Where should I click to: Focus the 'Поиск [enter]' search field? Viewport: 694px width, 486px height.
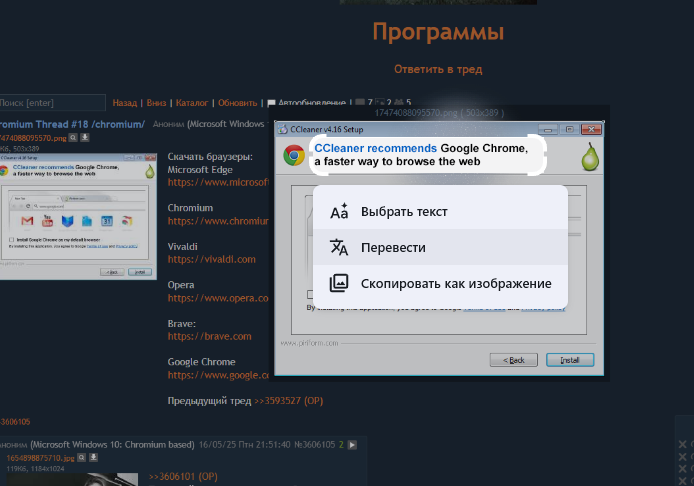pyautogui.click(x=52, y=103)
